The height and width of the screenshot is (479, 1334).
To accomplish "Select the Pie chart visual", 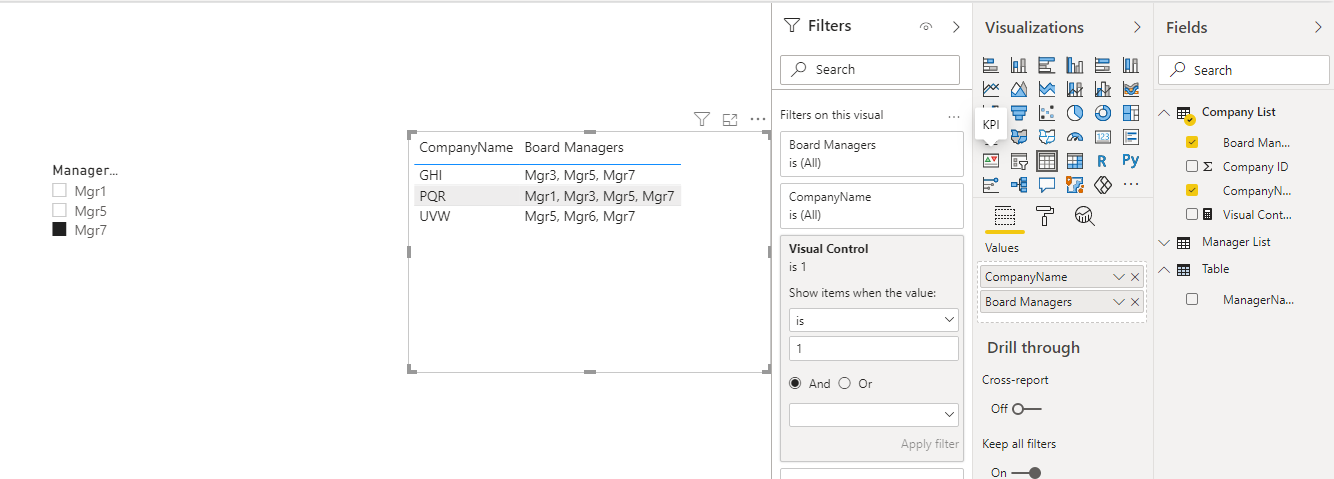I will (1075, 113).
